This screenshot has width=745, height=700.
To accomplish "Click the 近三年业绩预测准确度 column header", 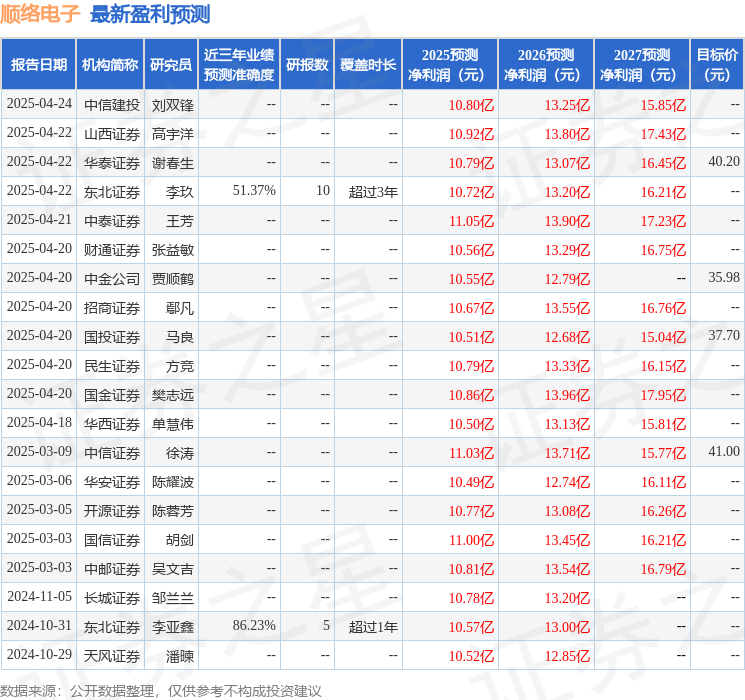I will (239, 65).
